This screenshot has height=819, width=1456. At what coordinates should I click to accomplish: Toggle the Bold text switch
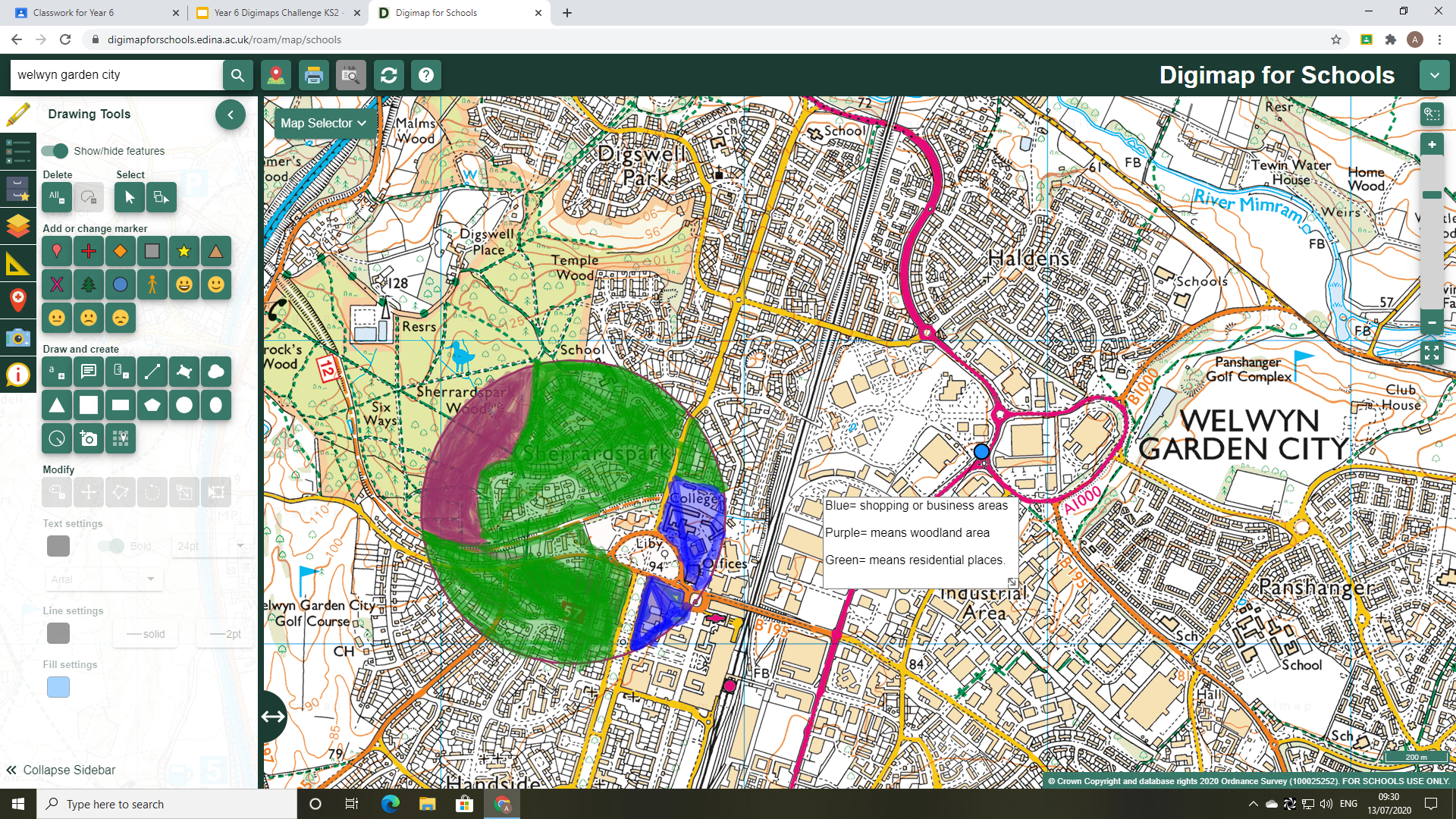(111, 546)
